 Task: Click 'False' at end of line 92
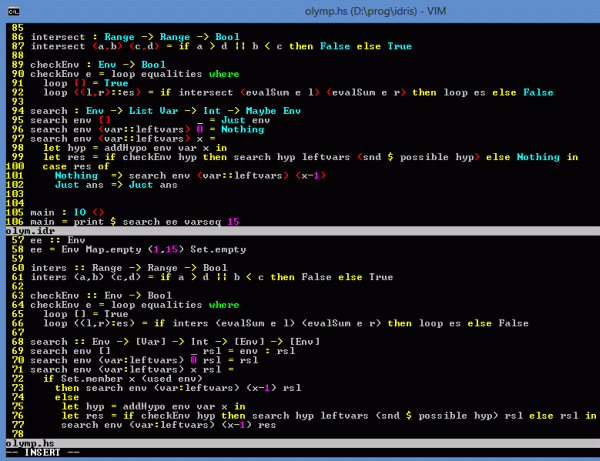538,92
